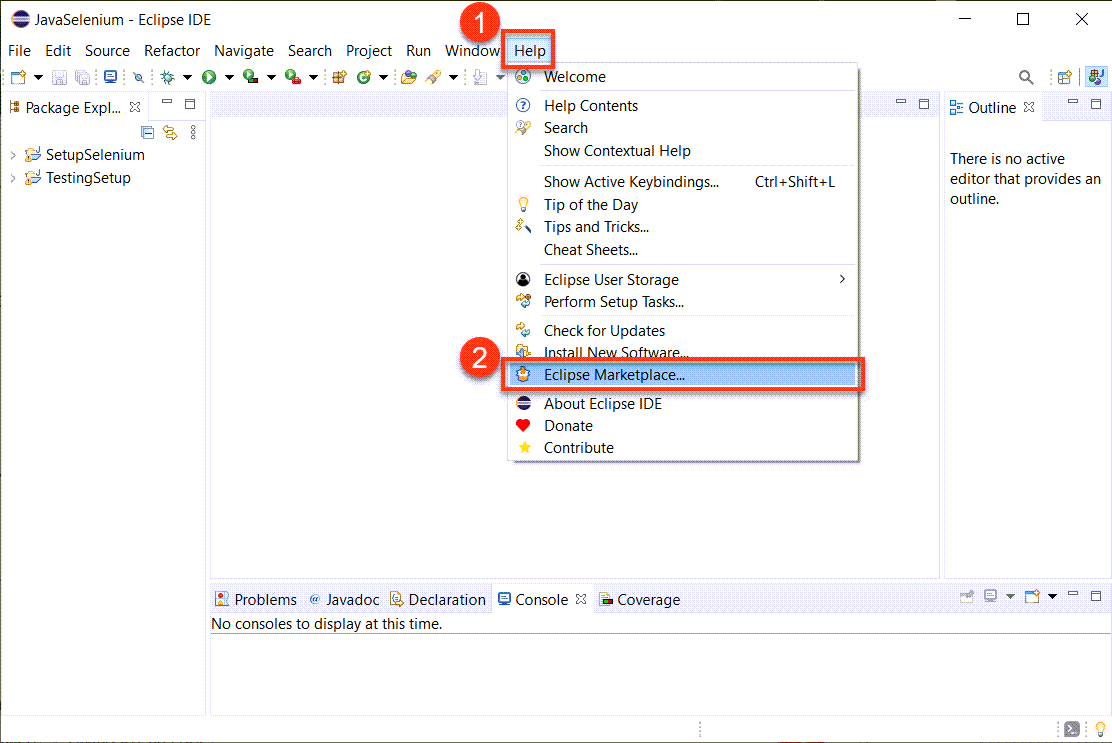Click Collapse All in Package Explorer
1112x743 pixels.
tap(148, 132)
